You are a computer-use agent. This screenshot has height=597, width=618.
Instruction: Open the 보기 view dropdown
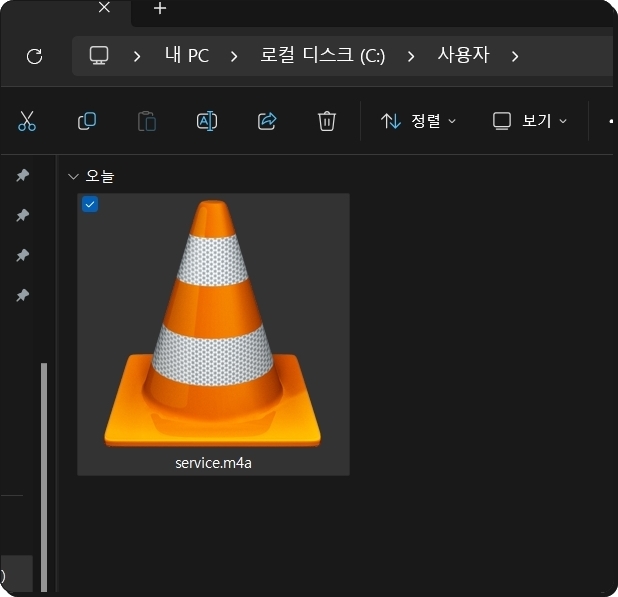click(x=530, y=121)
